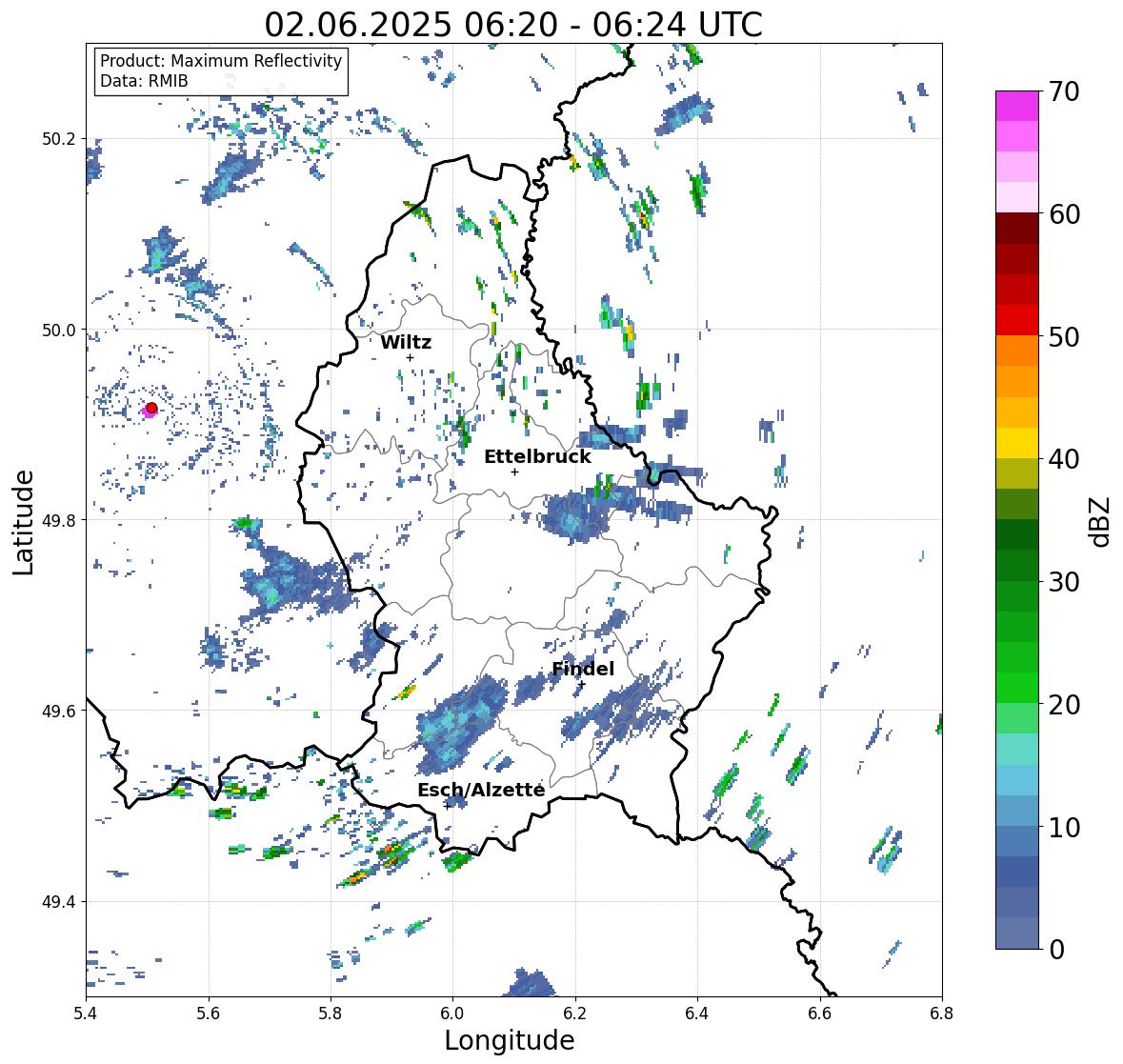
Task: Click the Wiltz station label
Action: tap(406, 342)
